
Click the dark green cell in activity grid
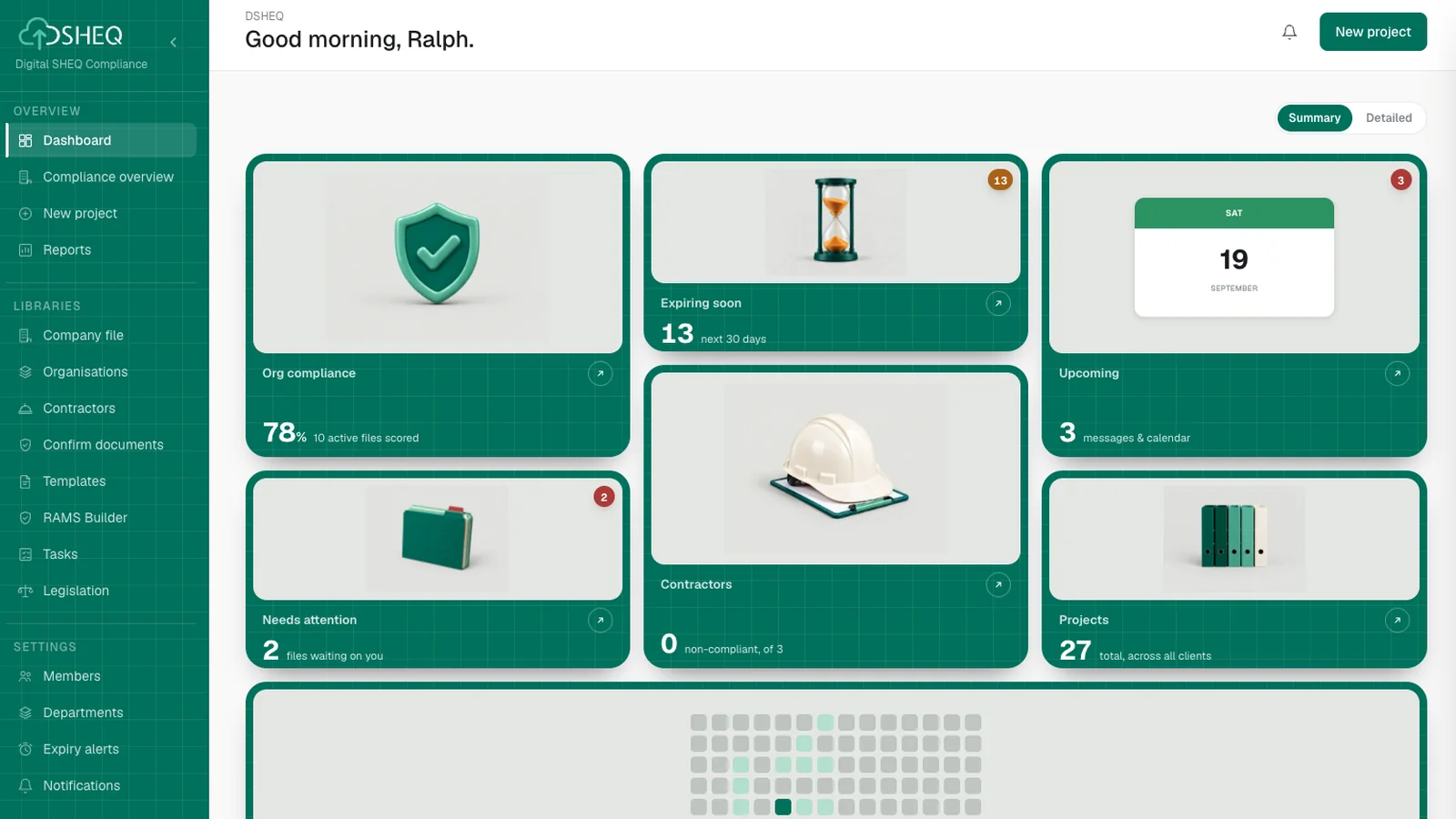click(783, 807)
